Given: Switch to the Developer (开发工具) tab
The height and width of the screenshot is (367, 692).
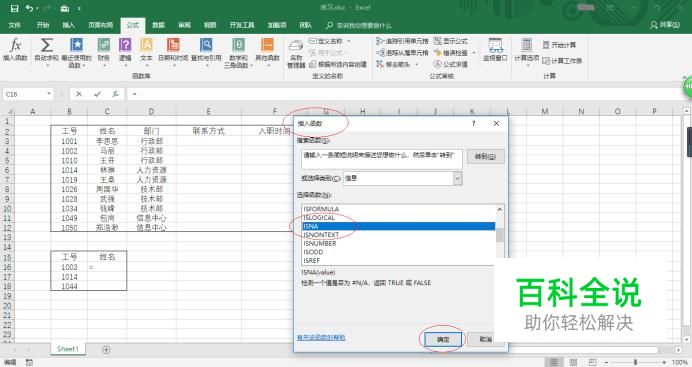Looking at the screenshot, I should point(242,25).
